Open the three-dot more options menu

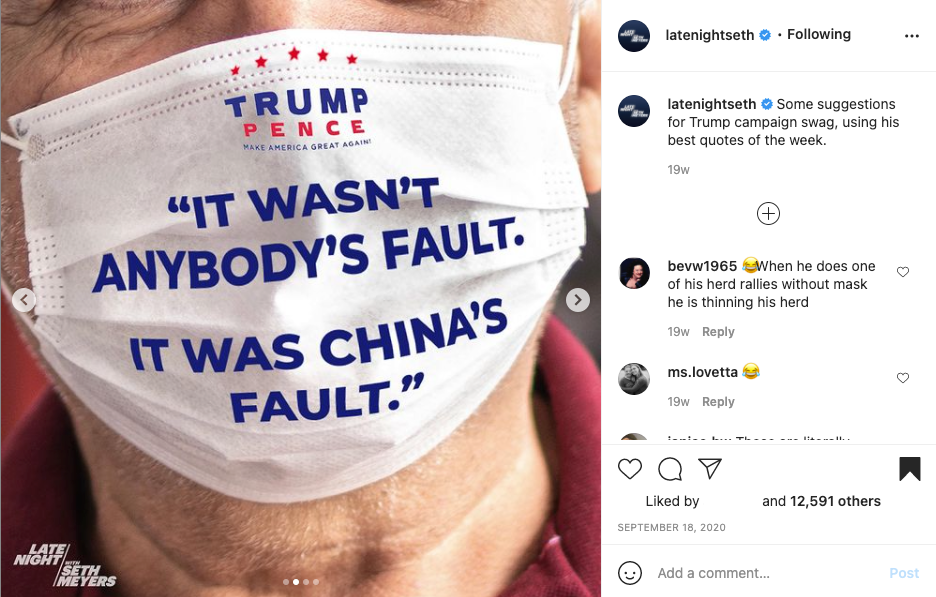(912, 36)
